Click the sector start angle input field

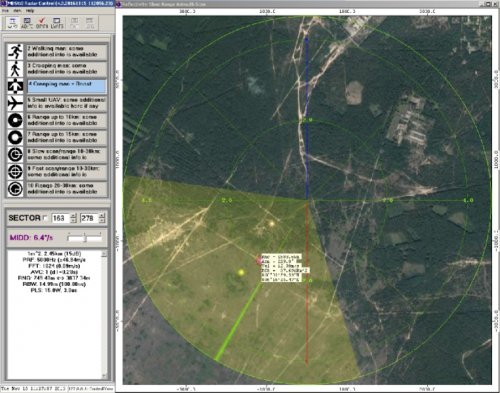click(x=61, y=218)
